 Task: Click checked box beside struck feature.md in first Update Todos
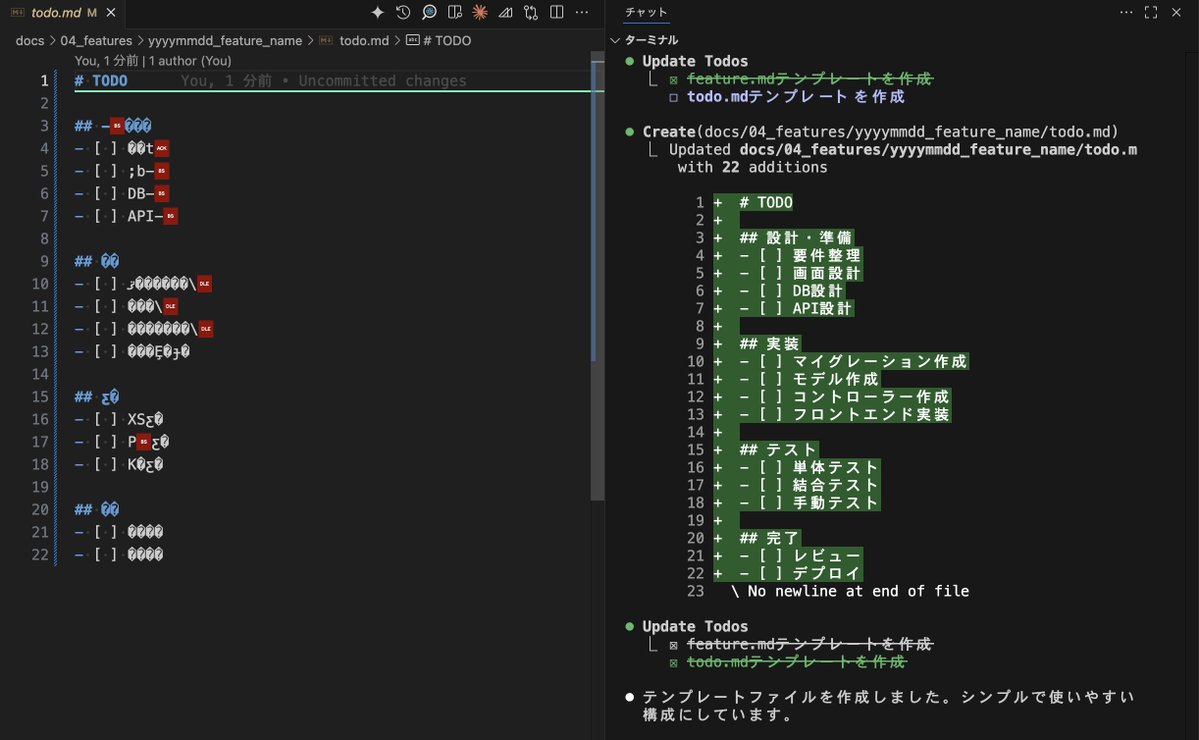pyautogui.click(x=674, y=80)
